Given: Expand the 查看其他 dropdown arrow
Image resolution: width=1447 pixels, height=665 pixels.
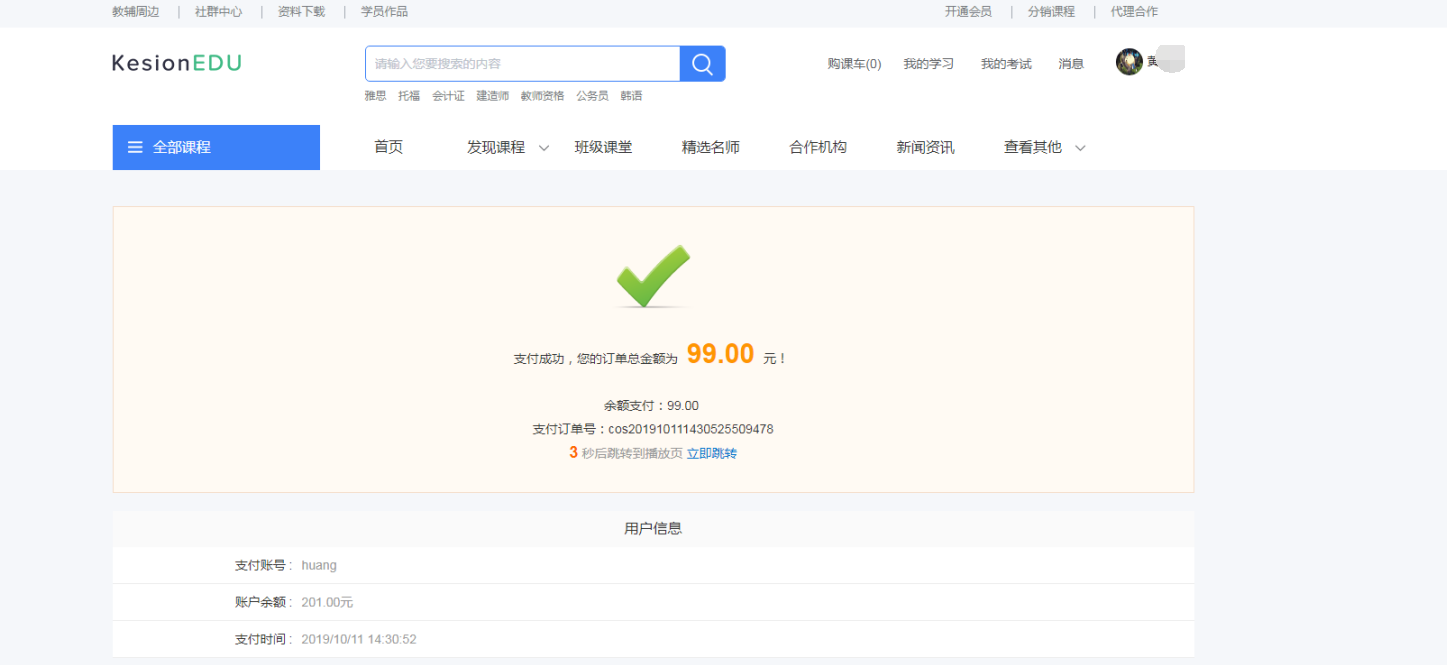Looking at the screenshot, I should click(x=1080, y=148).
